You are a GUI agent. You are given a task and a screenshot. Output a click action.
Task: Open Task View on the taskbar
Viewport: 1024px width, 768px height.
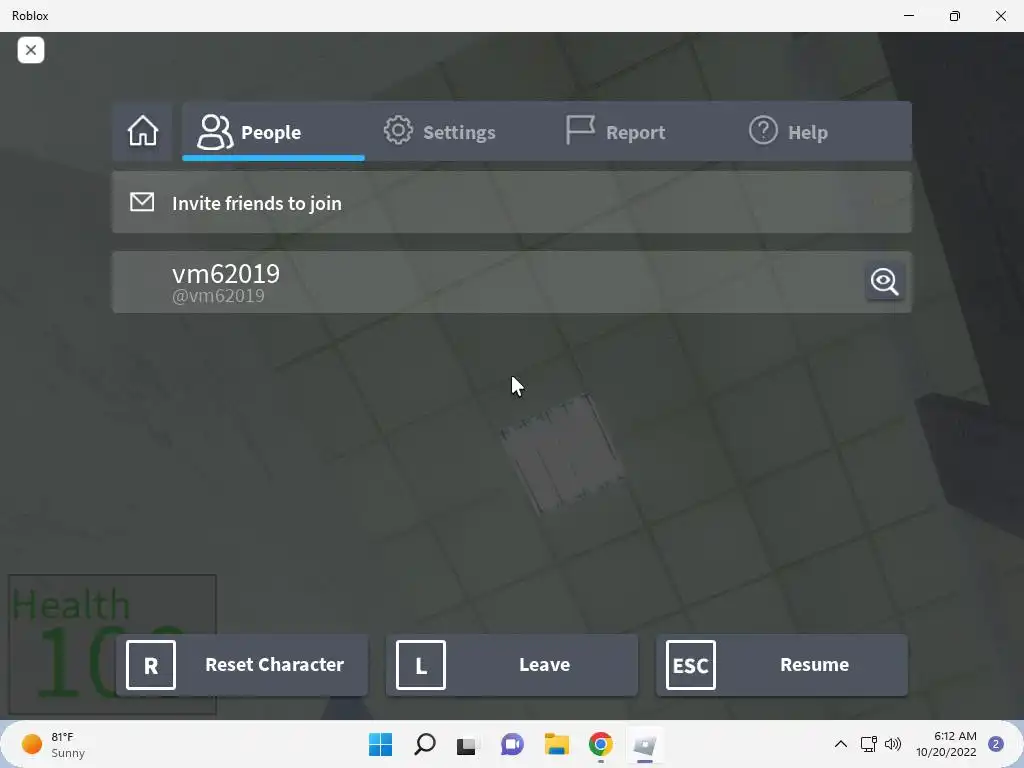point(466,744)
